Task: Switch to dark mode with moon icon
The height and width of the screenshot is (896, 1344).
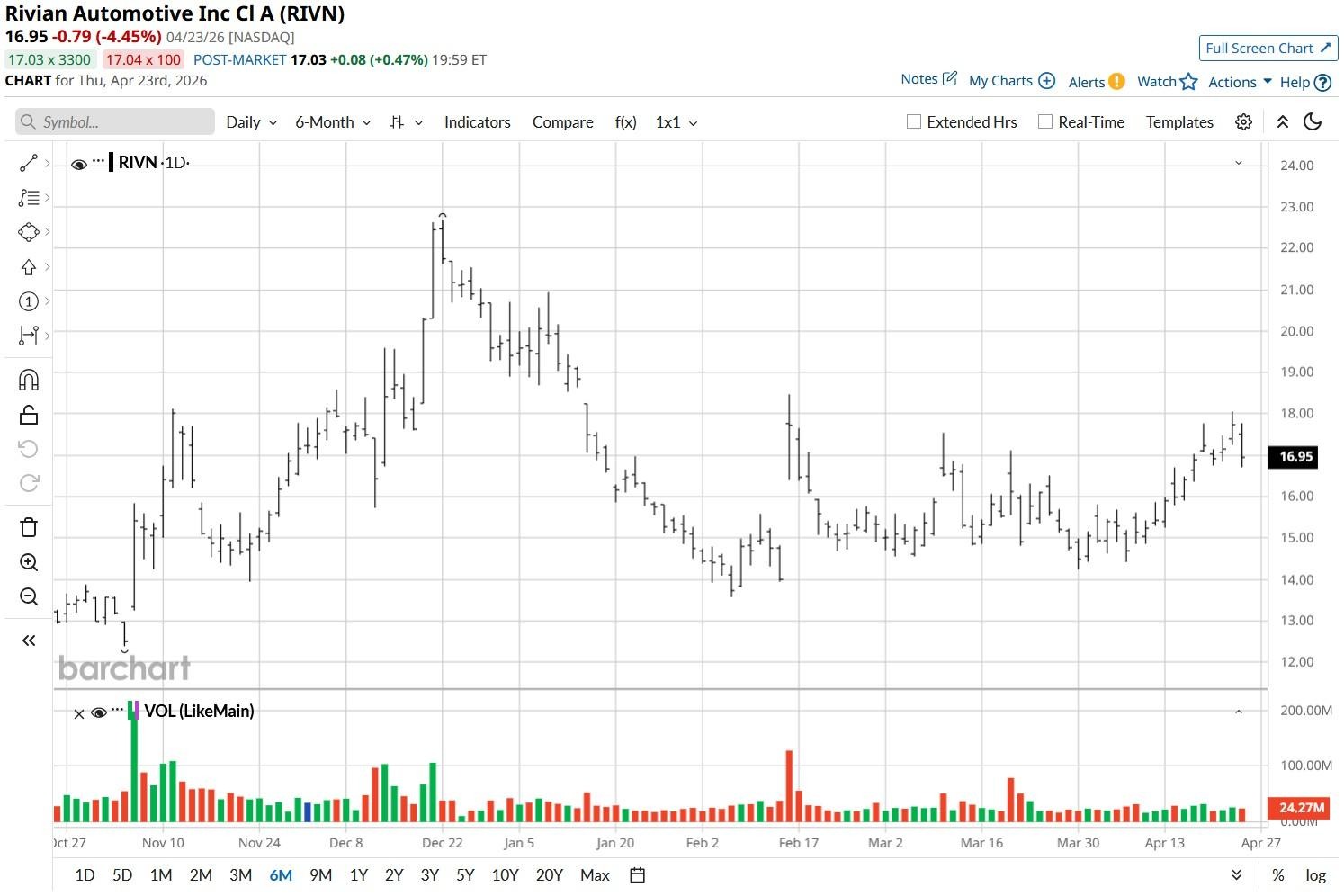Action: tap(1313, 122)
